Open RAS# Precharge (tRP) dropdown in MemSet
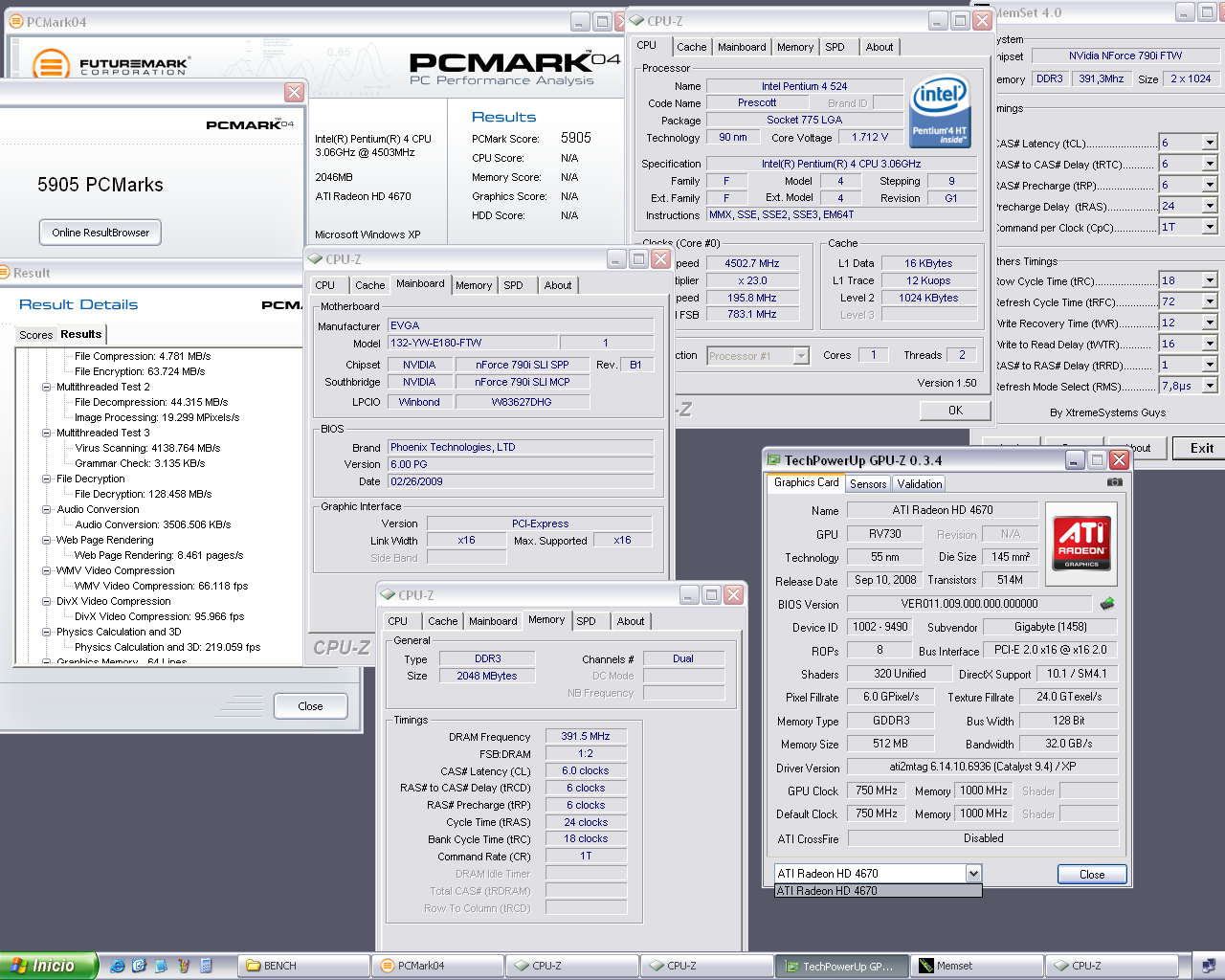This screenshot has width=1225, height=980. tap(1210, 185)
